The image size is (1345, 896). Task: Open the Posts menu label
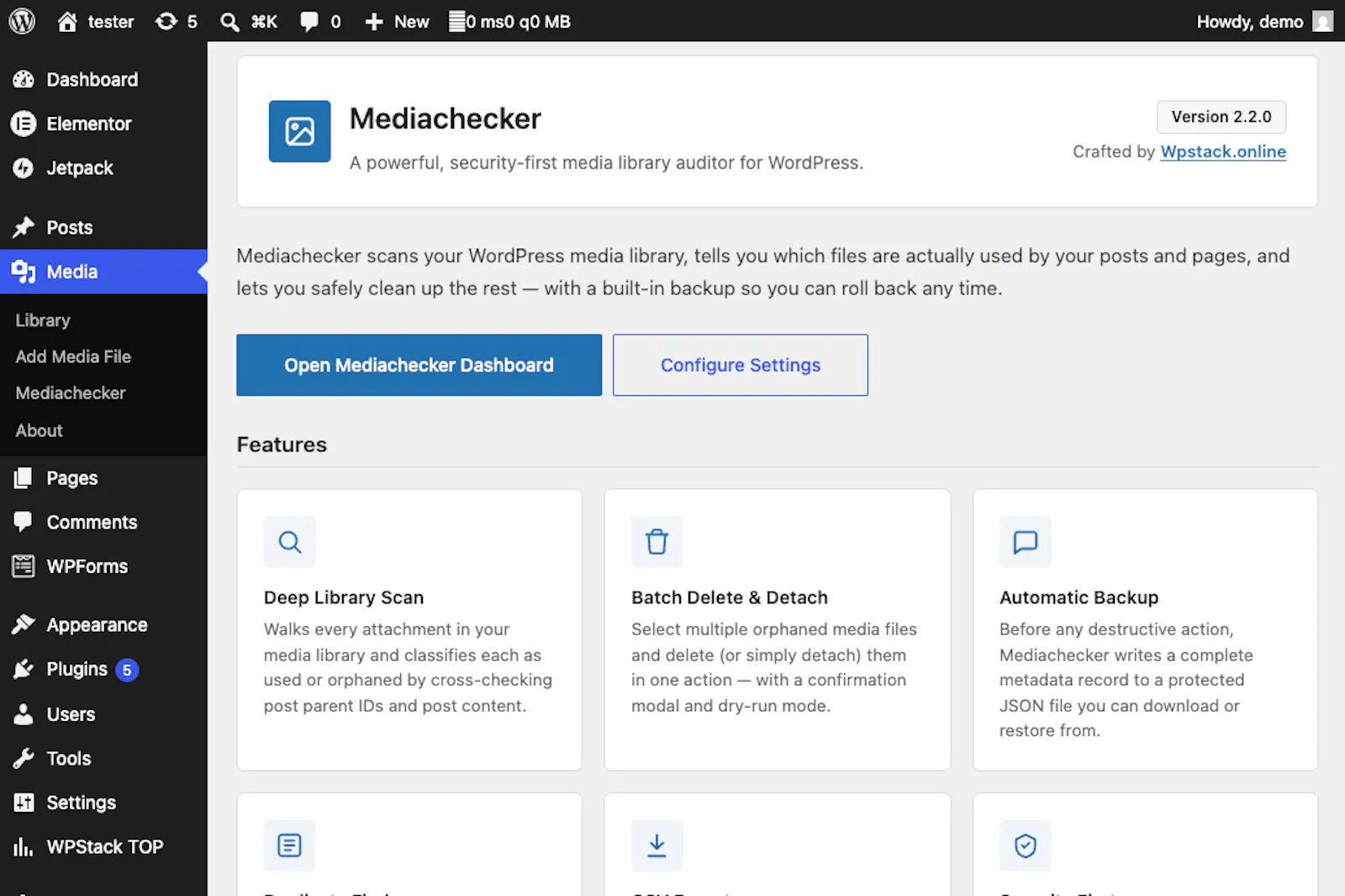coord(70,228)
